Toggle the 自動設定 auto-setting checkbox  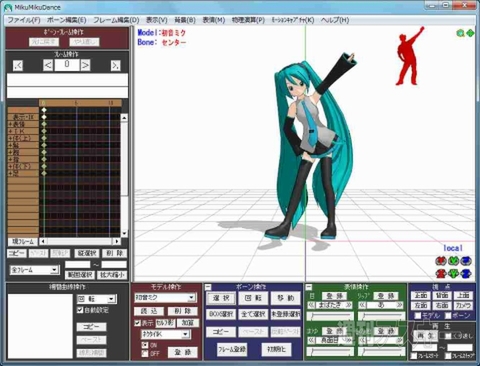pyautogui.click(x=80, y=310)
